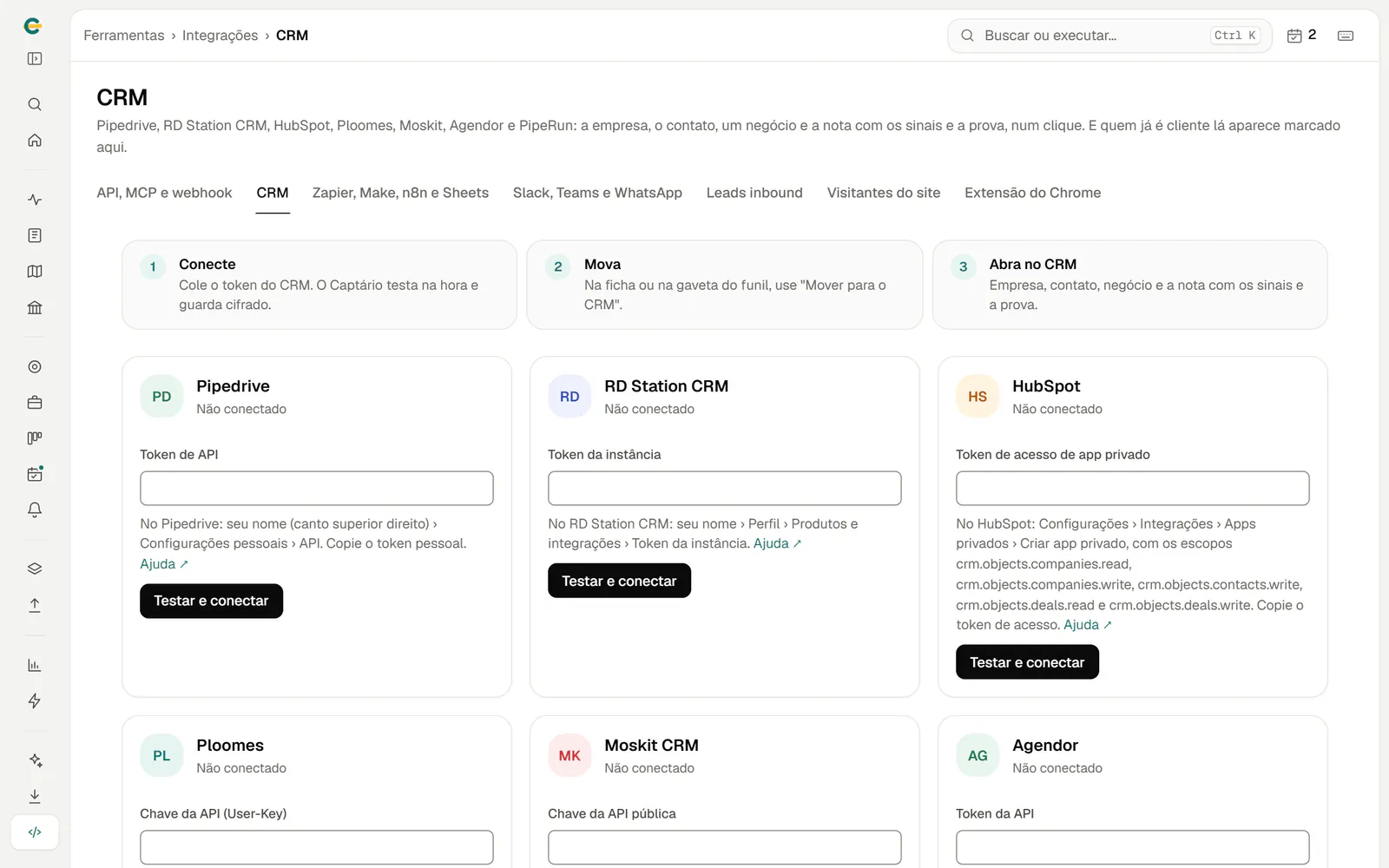Focus the Buscar ou executar search box
The width and height of the screenshot is (1389, 868).
pyautogui.click(x=1109, y=36)
